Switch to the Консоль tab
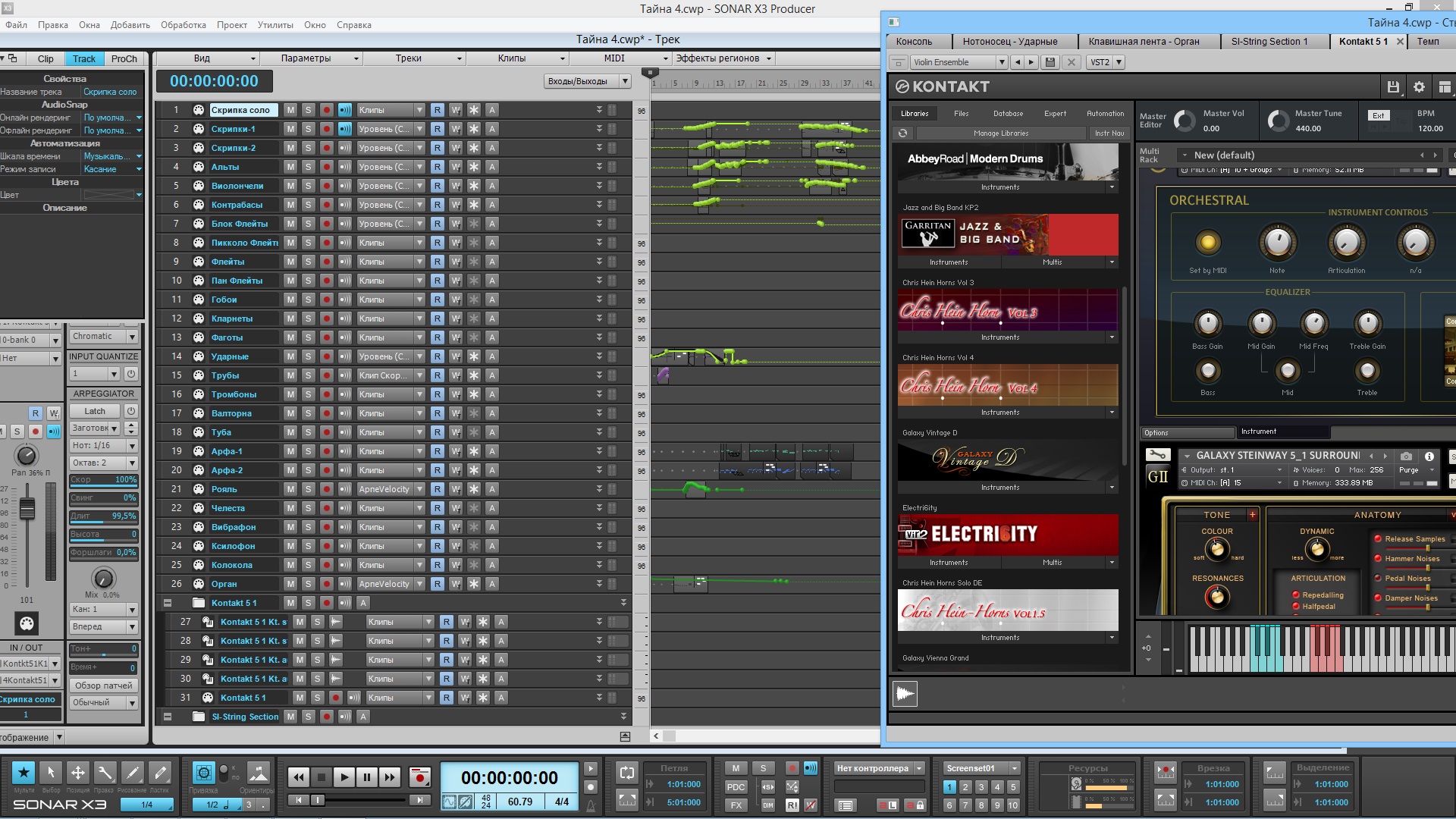Screen dimensions: 1456x819 click(914, 42)
